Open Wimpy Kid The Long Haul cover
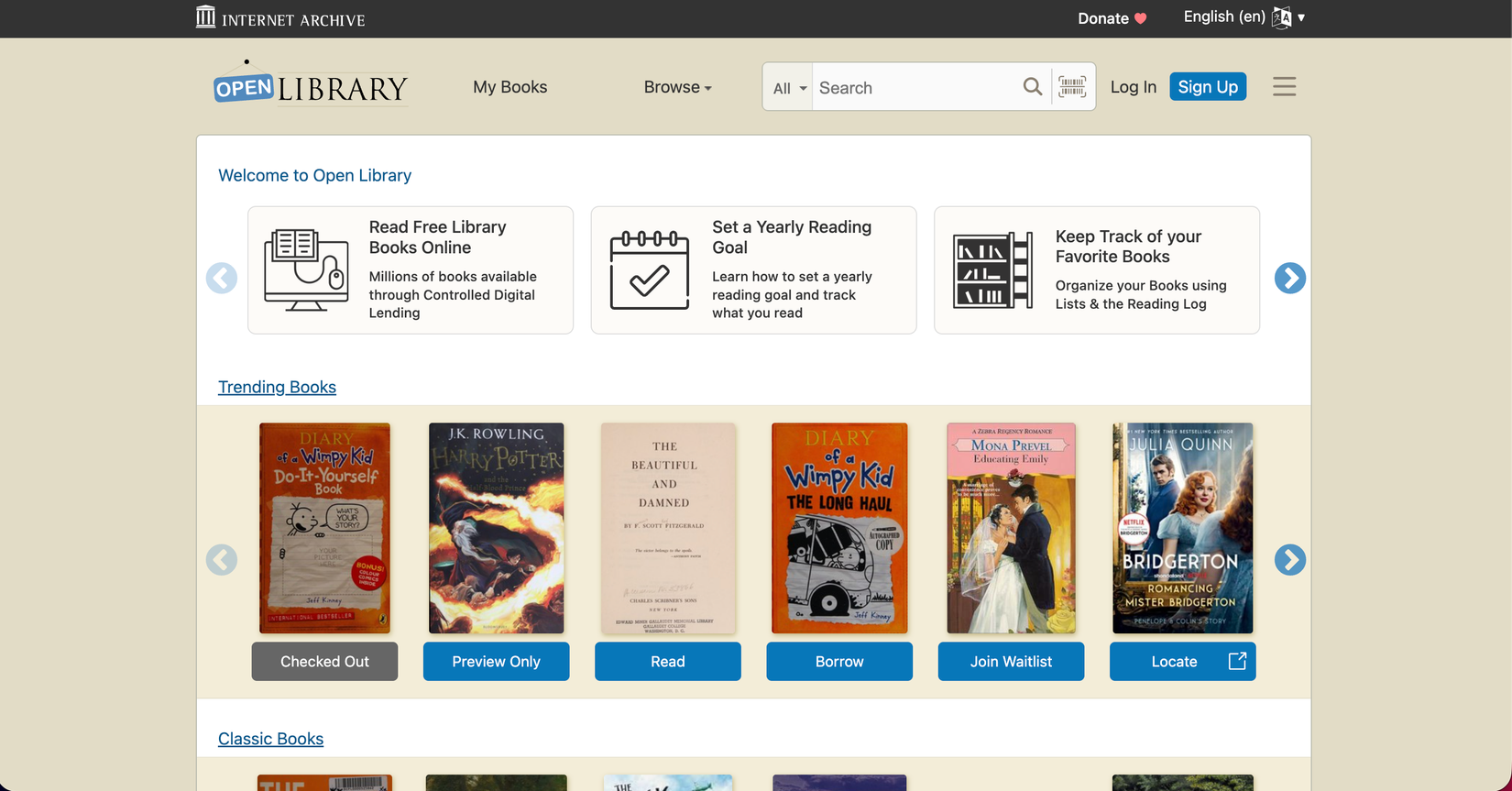 pyautogui.click(x=839, y=528)
